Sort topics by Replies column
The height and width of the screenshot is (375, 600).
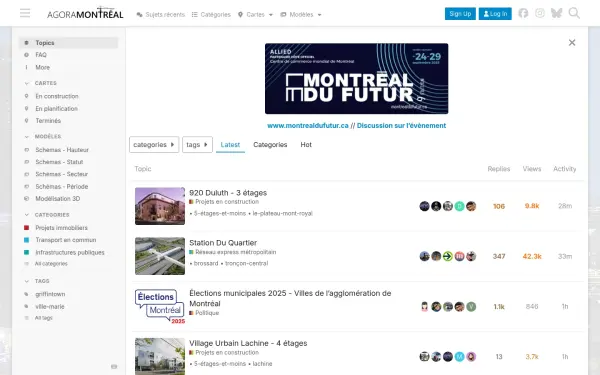coord(499,169)
